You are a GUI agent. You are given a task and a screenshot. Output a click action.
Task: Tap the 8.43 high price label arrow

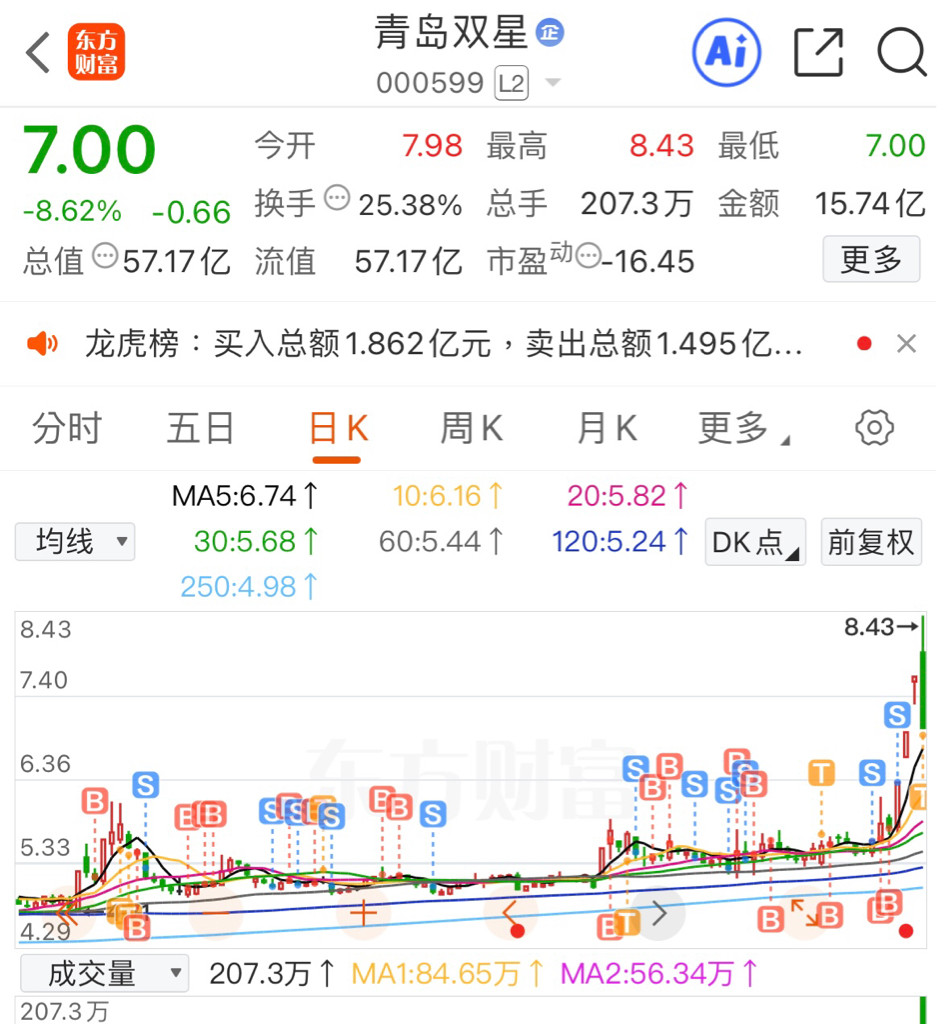coord(881,627)
